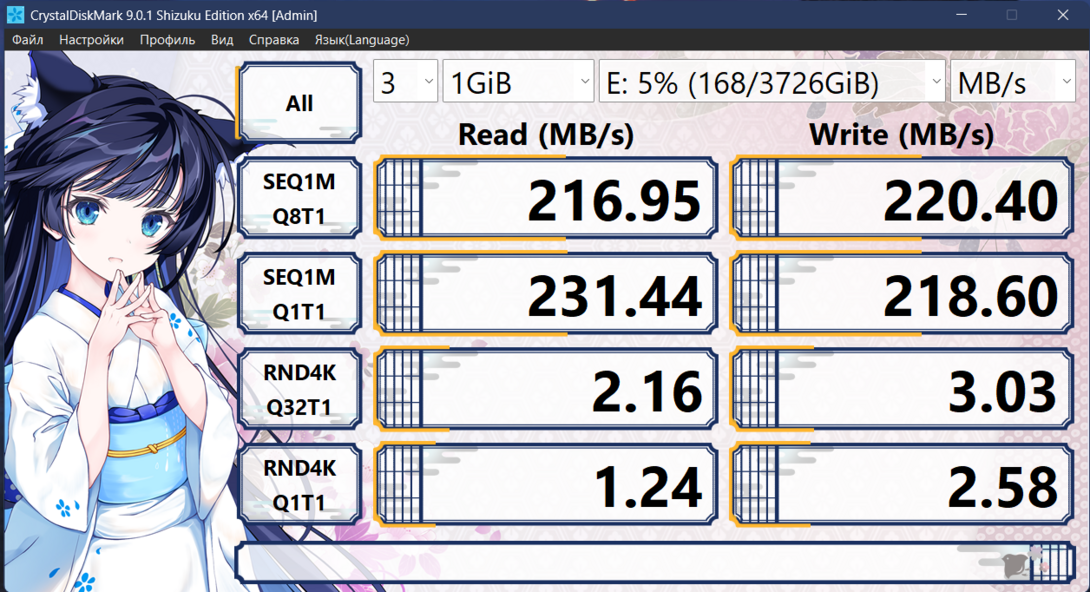Expand the 1GiB test size dropdown

[x=519, y=82]
